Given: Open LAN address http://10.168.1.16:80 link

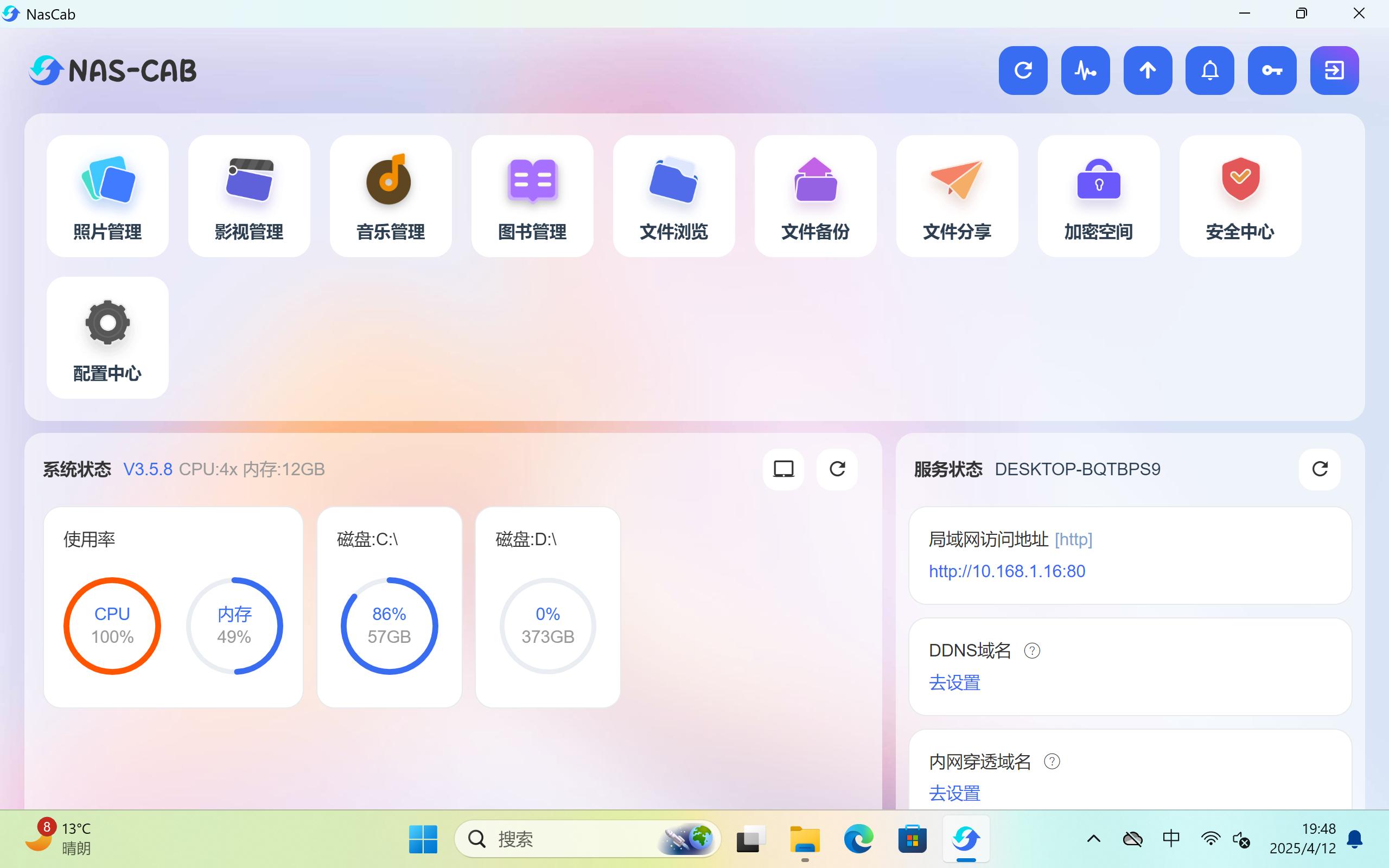Looking at the screenshot, I should [1006, 571].
